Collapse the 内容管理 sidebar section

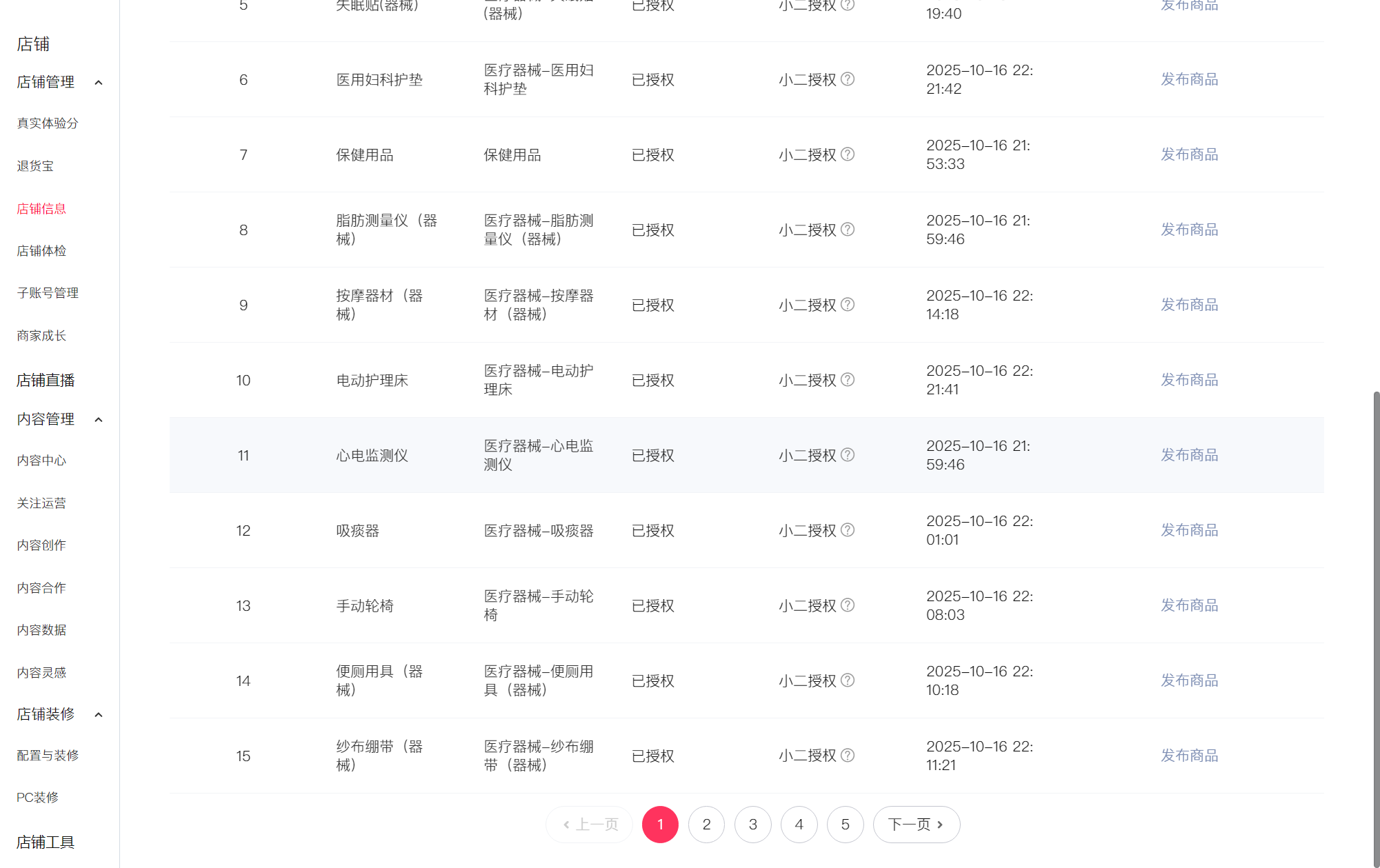(x=99, y=420)
